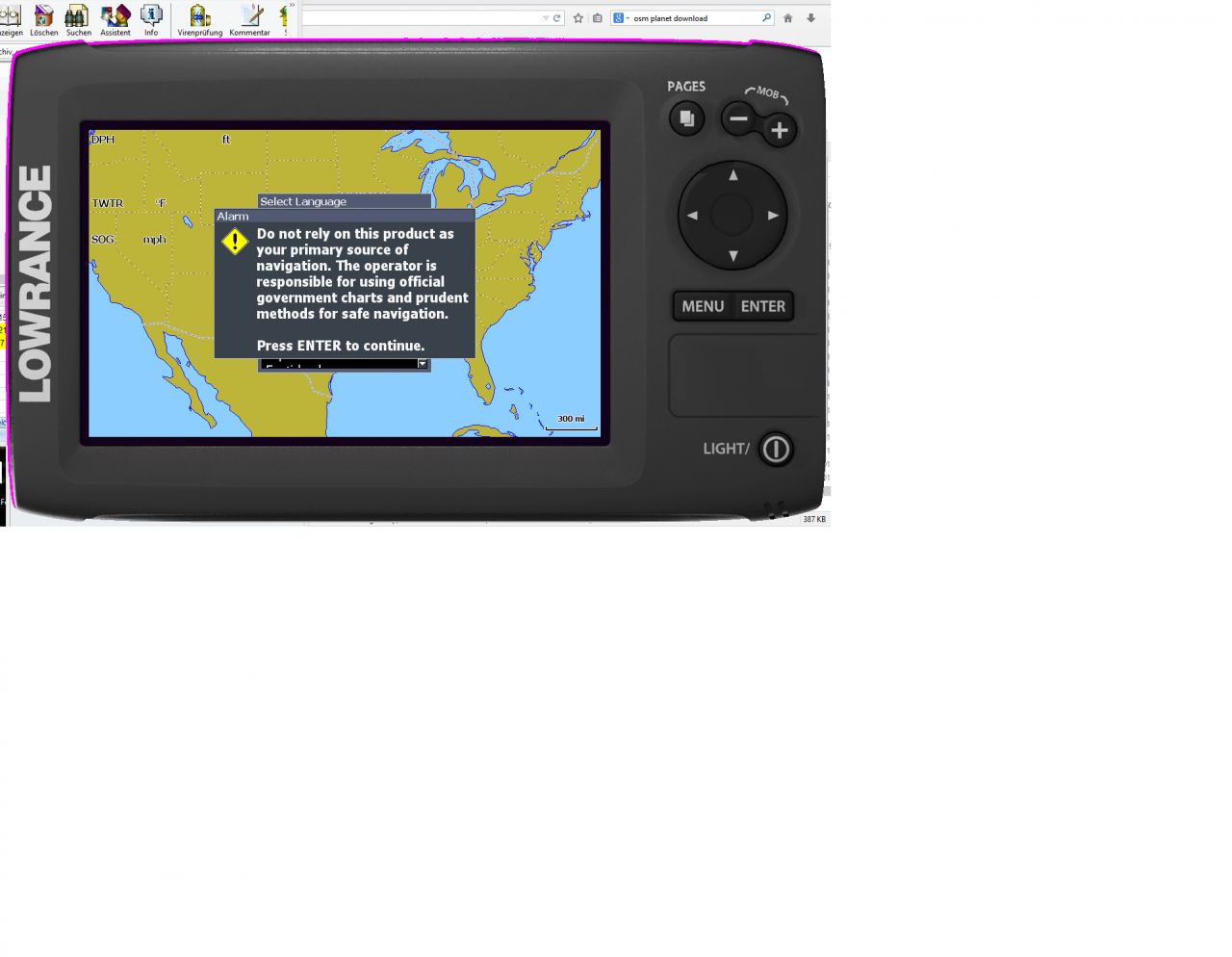Click the Suchen binoculars icon

[x=78, y=16]
